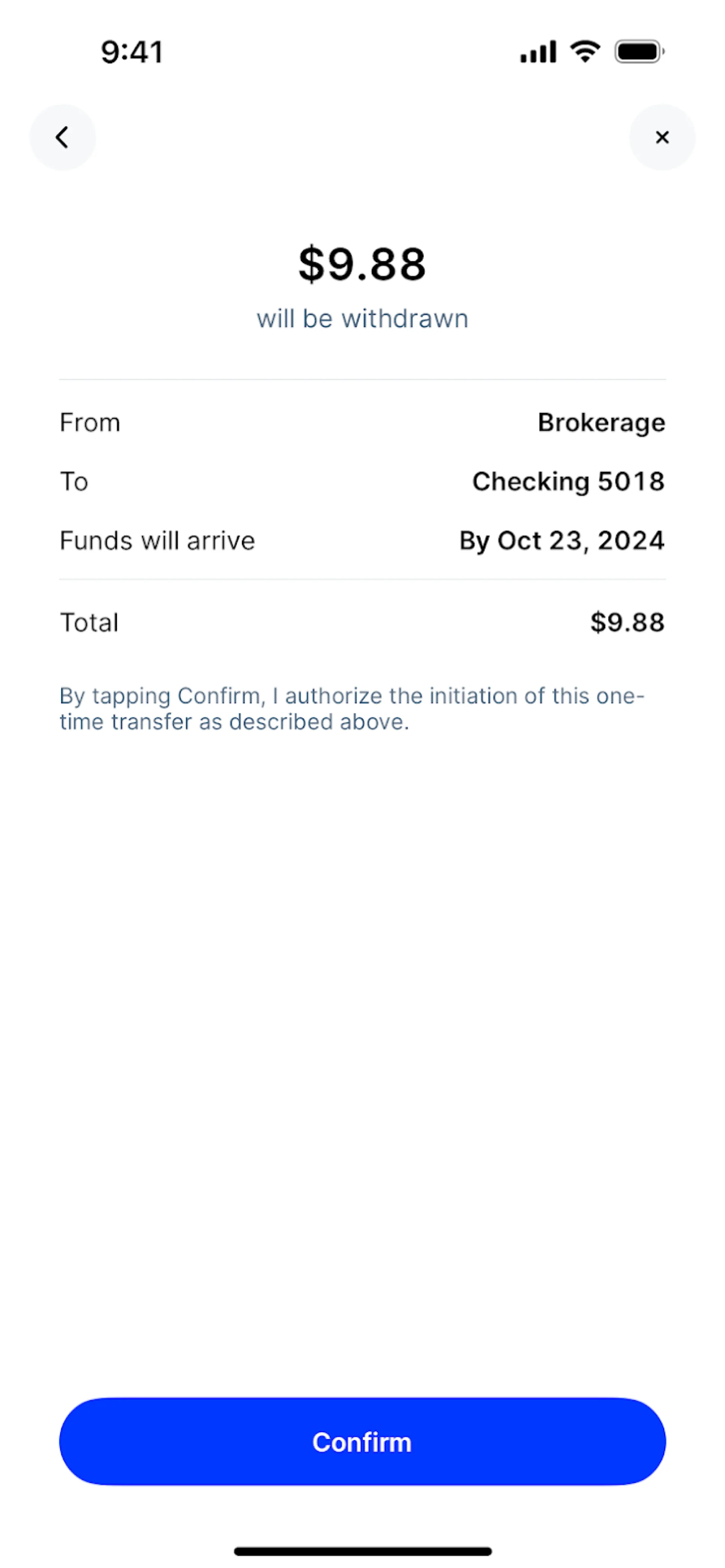
Task: Tap the 9:41 clock
Action: tap(132, 52)
